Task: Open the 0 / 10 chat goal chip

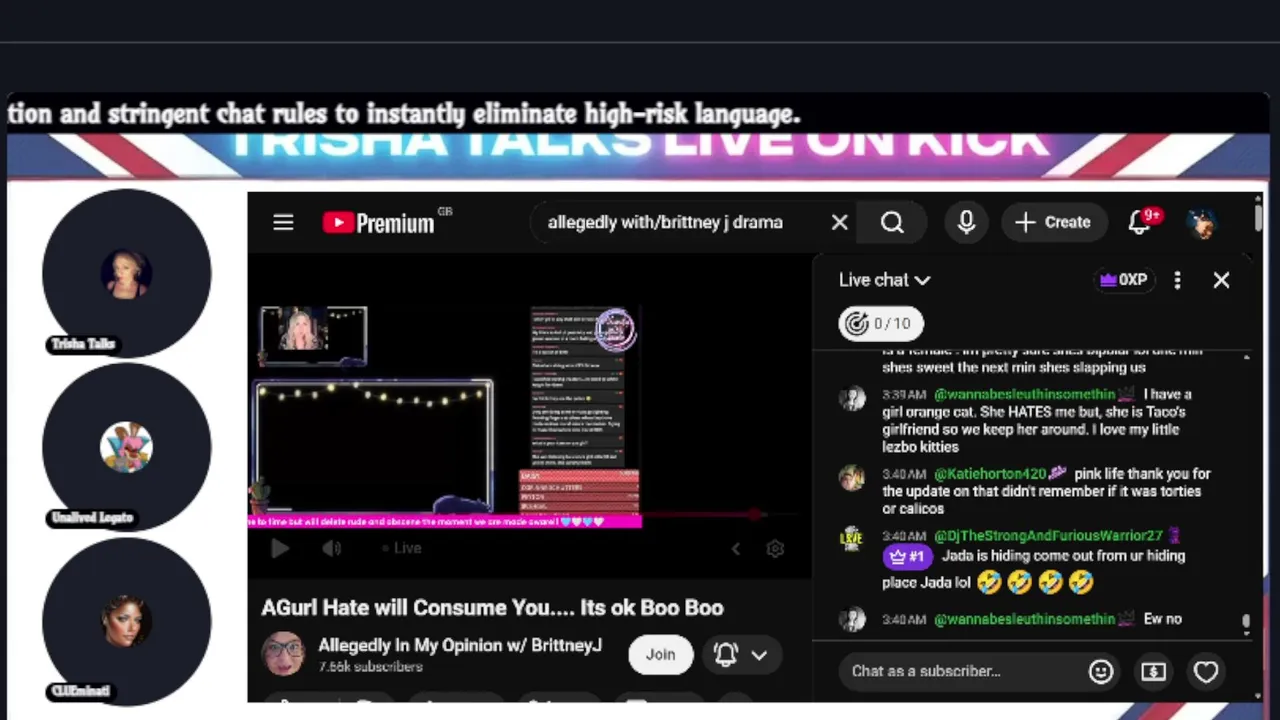Action: 881,323
